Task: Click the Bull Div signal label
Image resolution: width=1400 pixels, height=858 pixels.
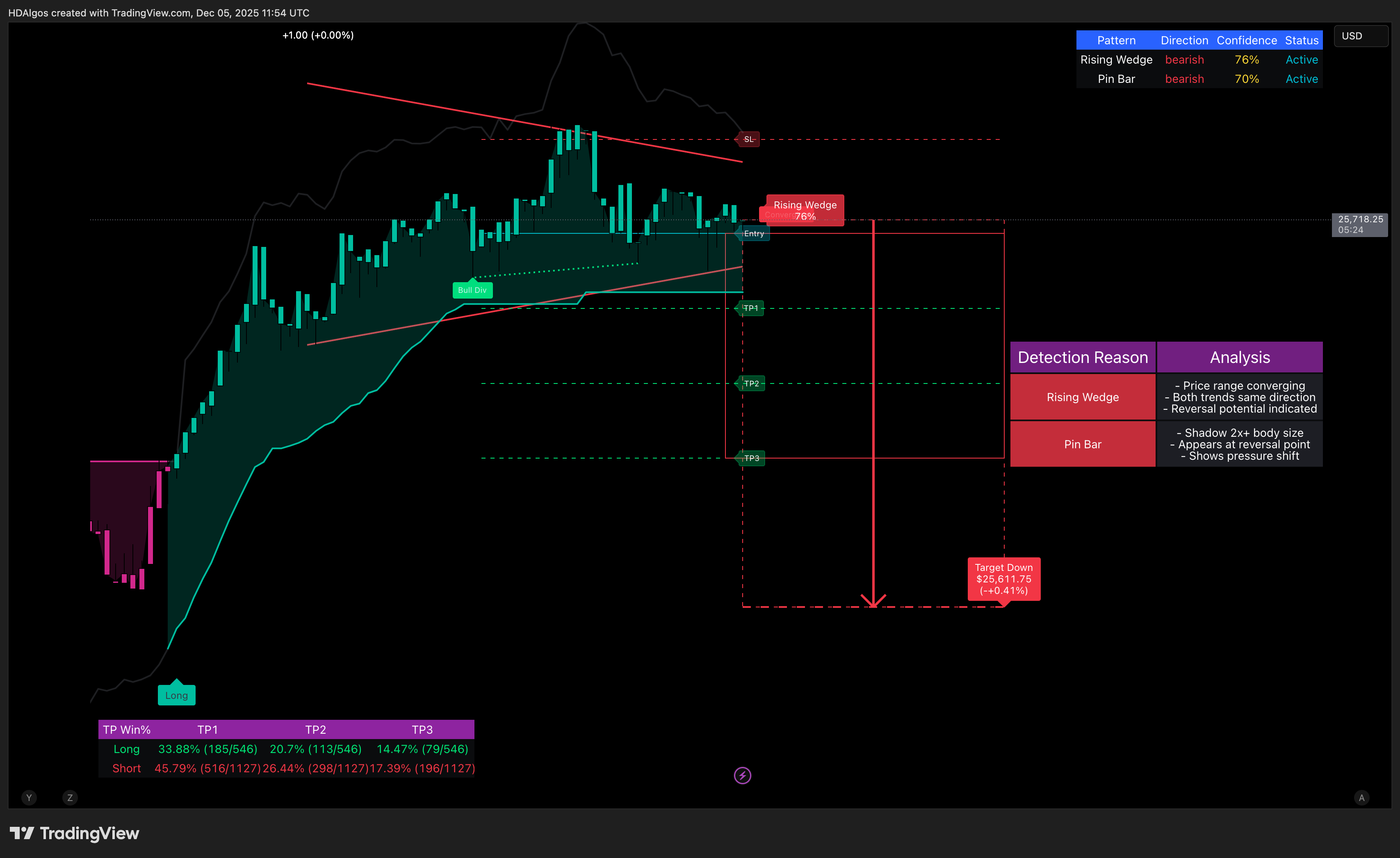Action: coord(472,290)
